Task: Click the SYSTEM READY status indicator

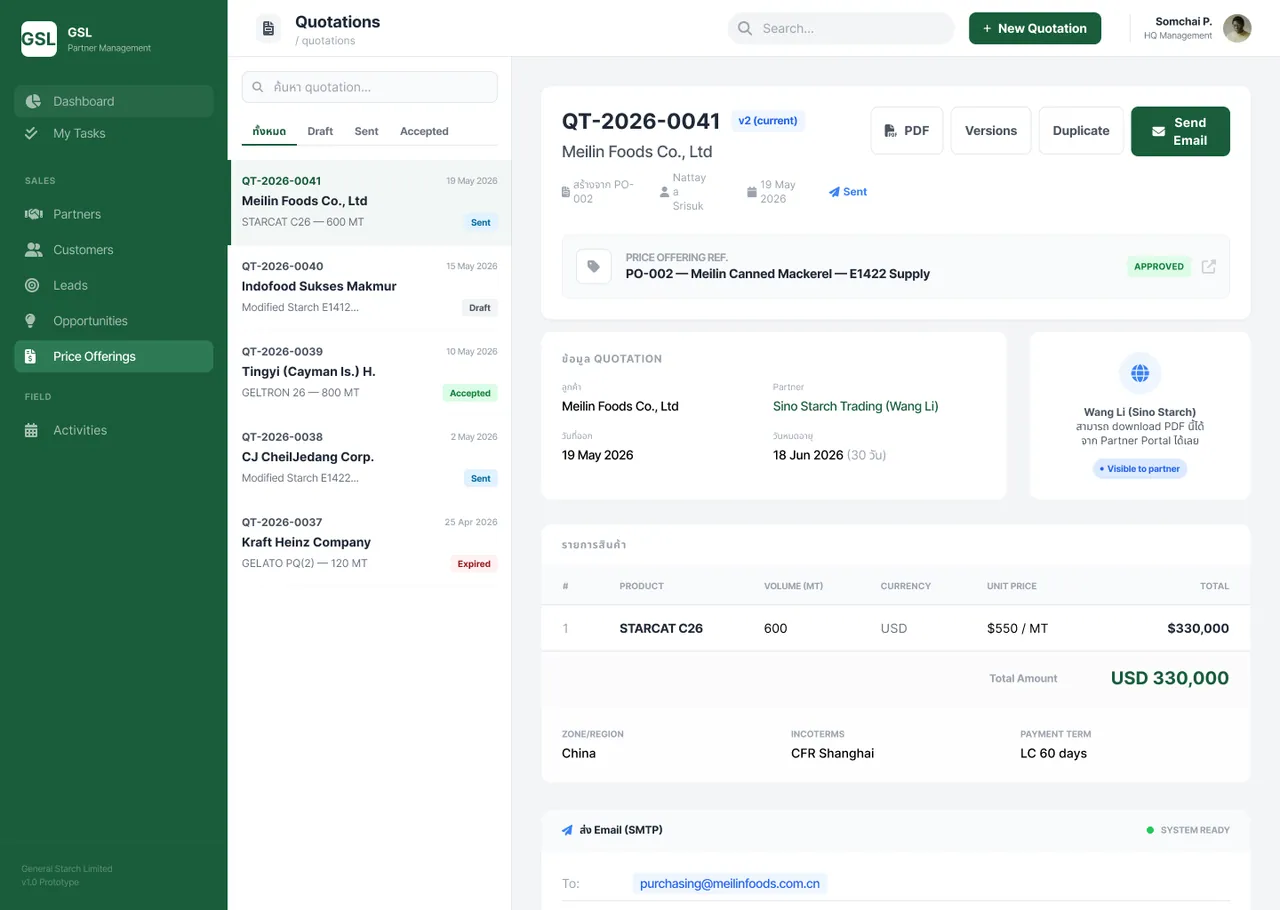Action: coord(1188,830)
